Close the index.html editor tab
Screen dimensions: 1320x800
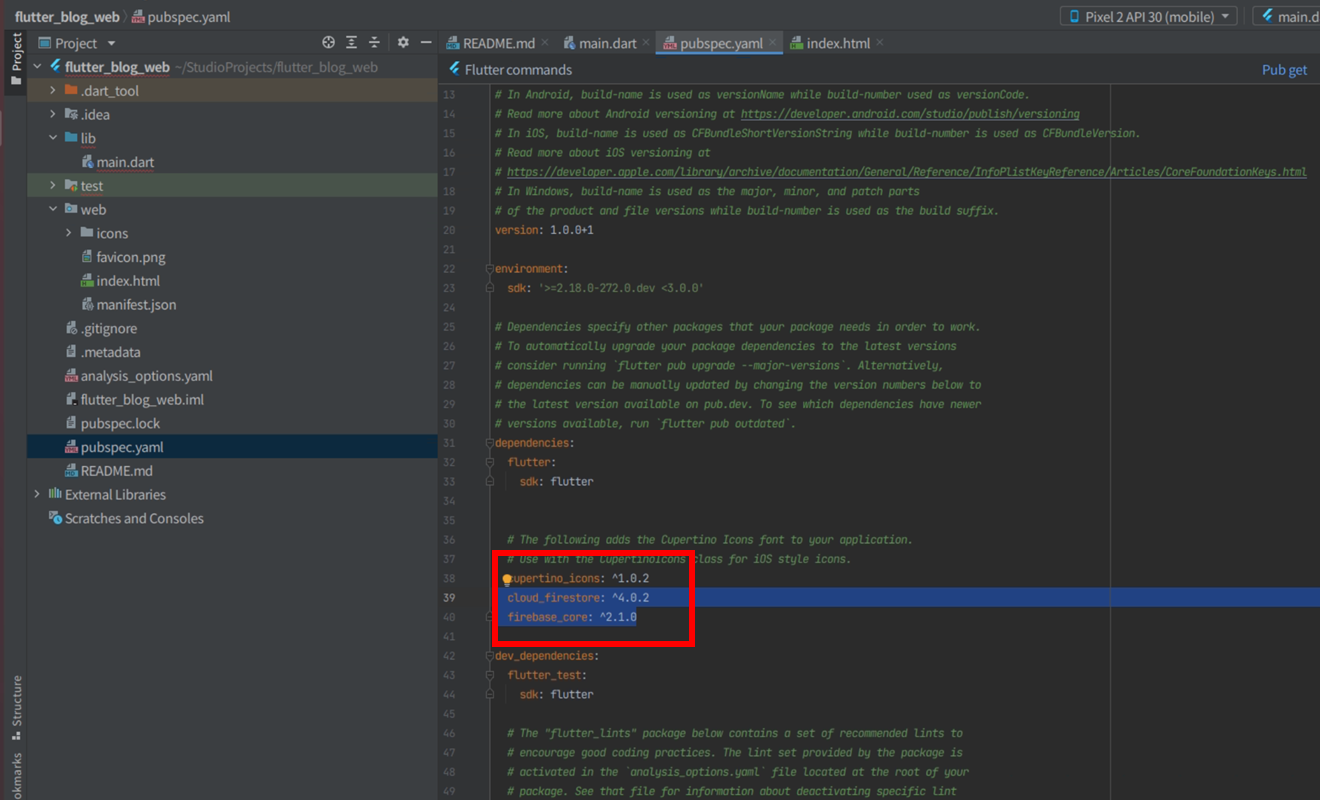point(879,43)
